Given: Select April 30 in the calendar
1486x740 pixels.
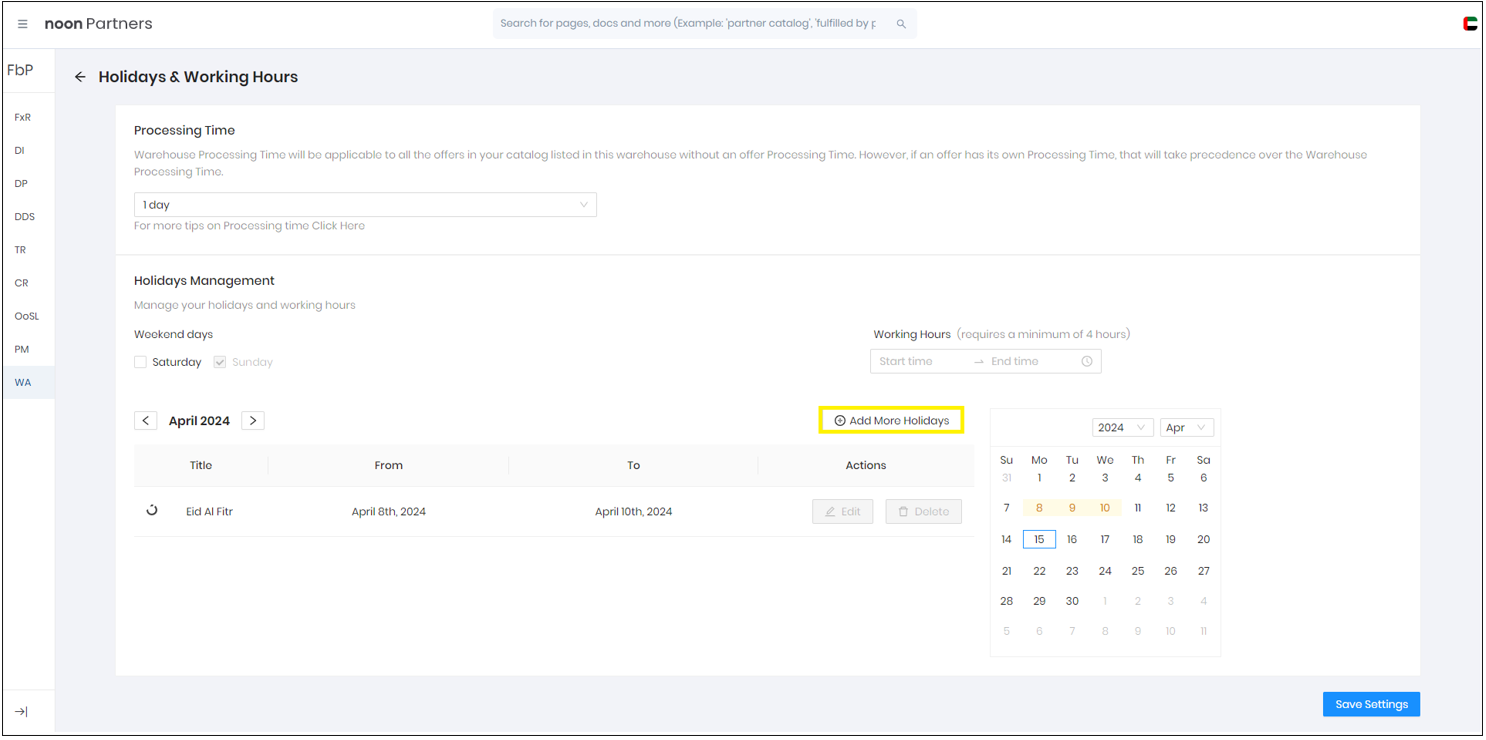Looking at the screenshot, I should (1072, 601).
